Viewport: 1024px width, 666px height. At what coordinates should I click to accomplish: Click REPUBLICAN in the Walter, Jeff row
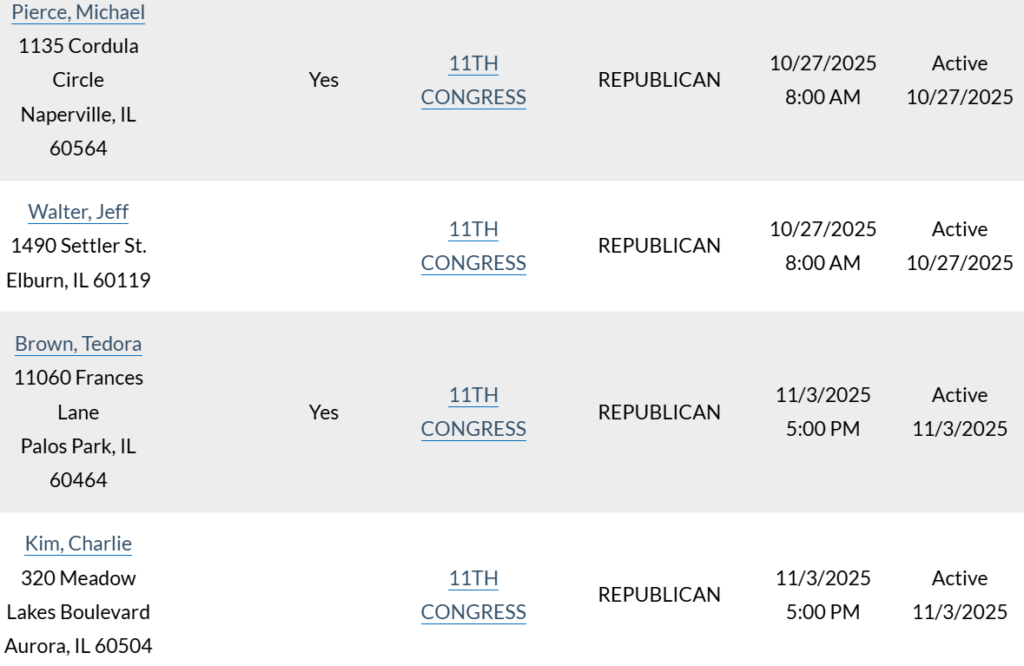[x=659, y=245]
